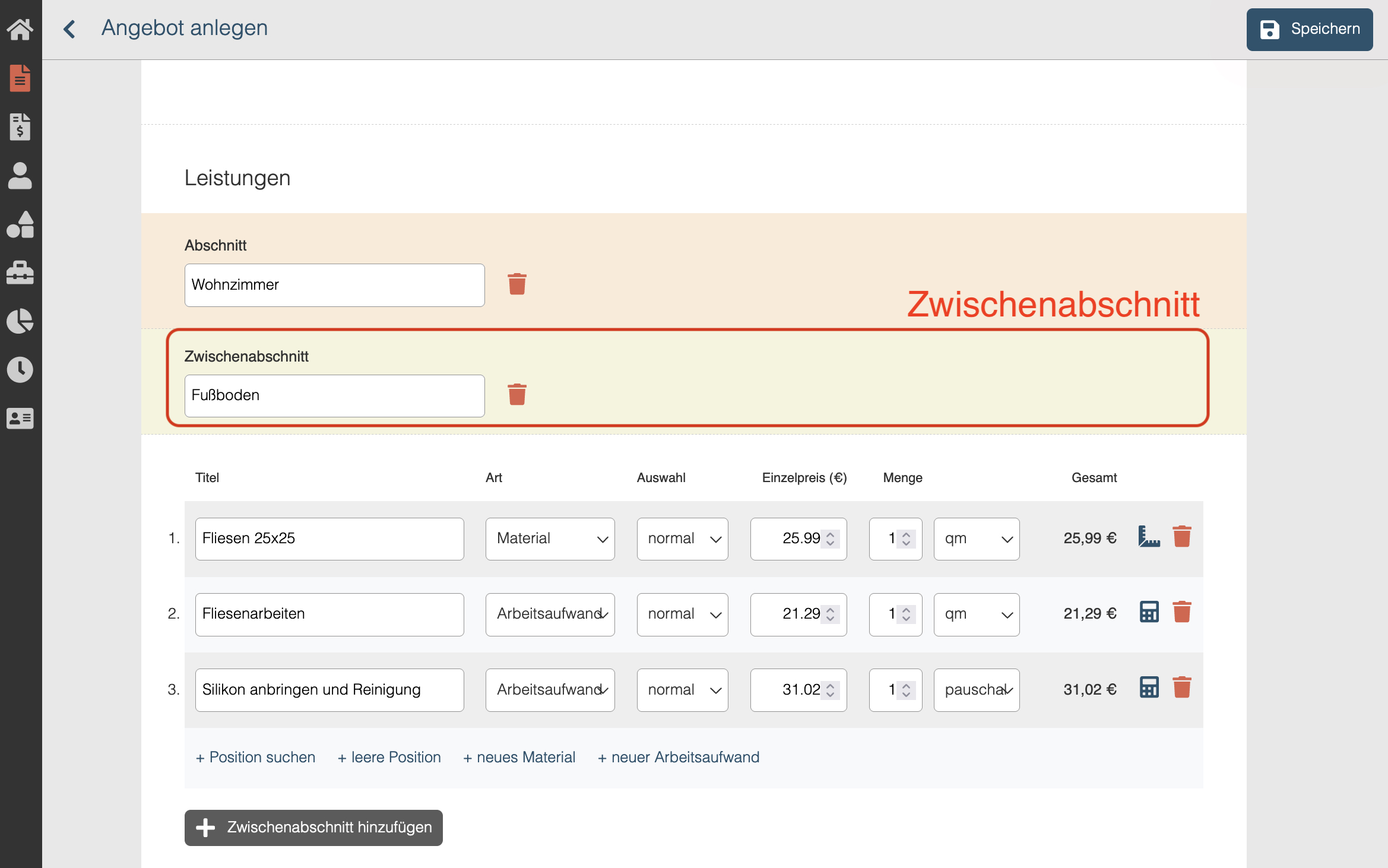
Task: Open the clock time tracking icon
Action: tap(20, 370)
